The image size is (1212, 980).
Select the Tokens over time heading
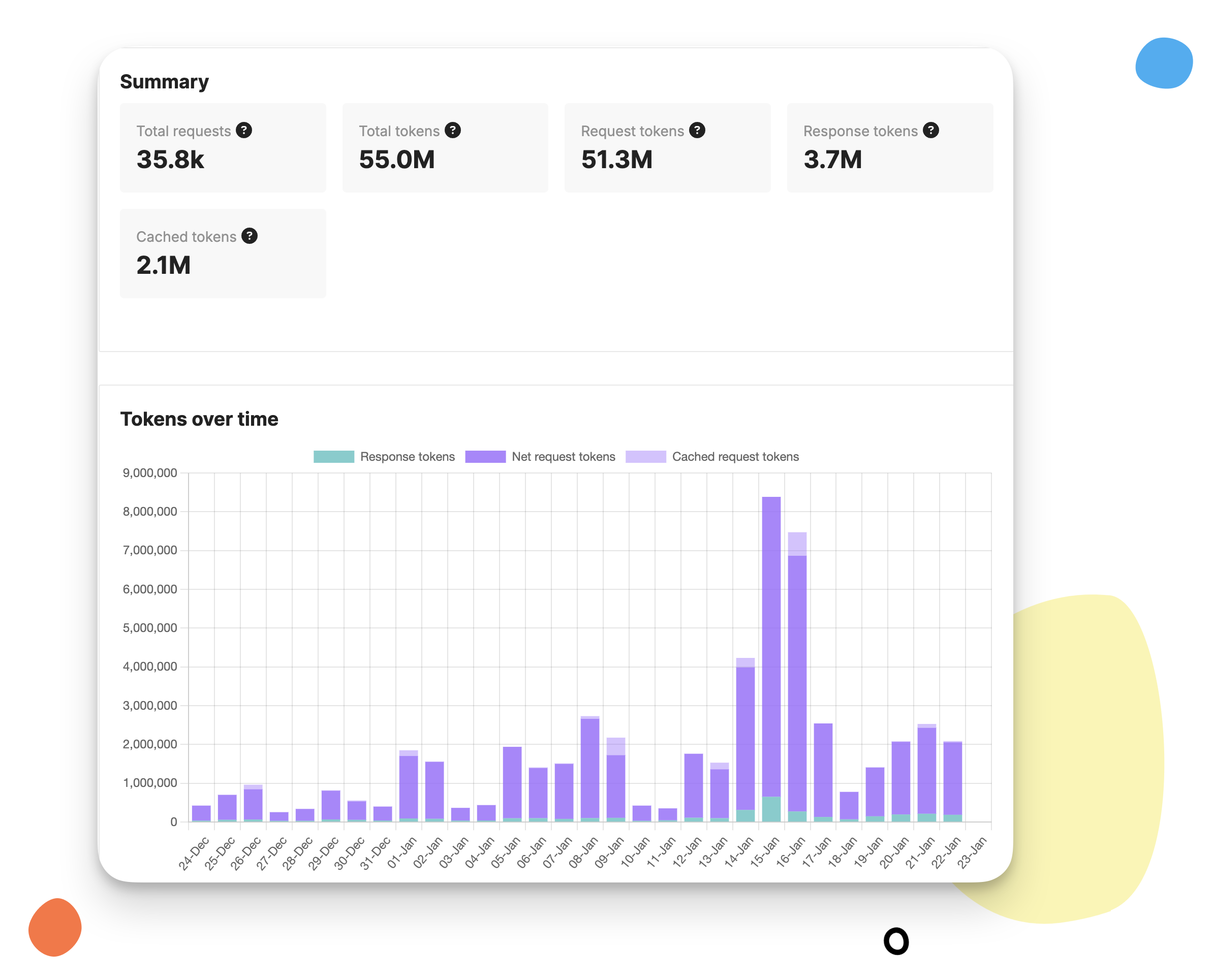click(199, 419)
